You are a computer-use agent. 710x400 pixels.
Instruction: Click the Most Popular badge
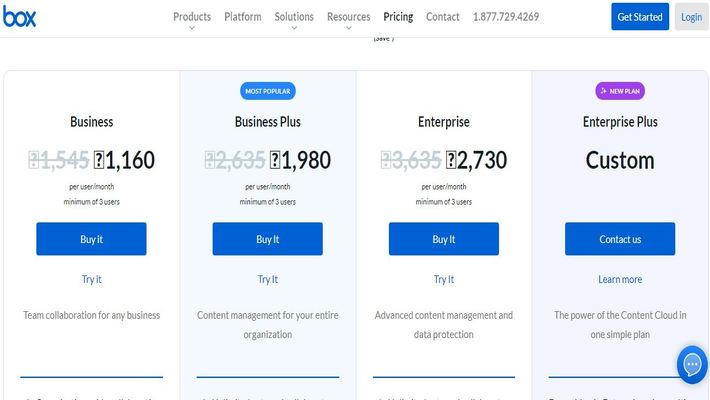268,91
